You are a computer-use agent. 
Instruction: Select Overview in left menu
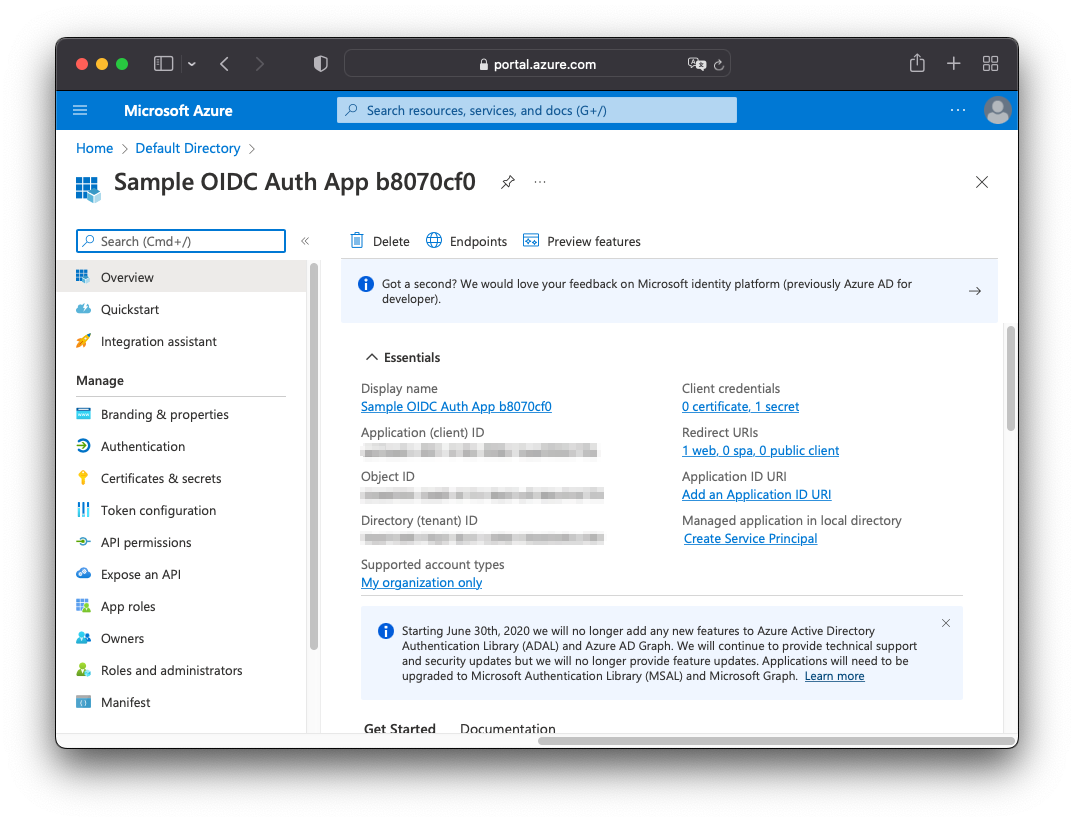[182, 277]
